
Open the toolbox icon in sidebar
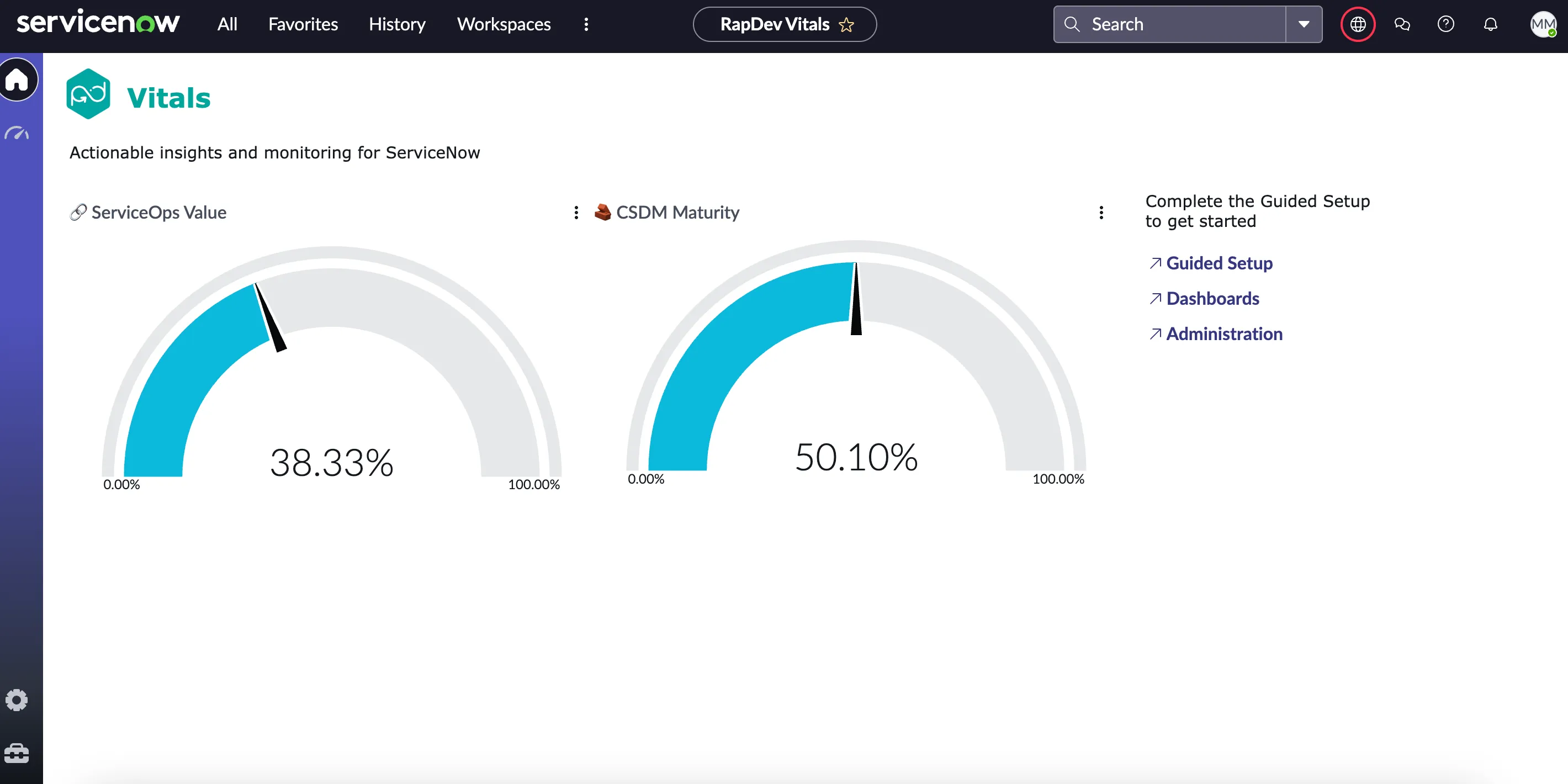click(17, 754)
